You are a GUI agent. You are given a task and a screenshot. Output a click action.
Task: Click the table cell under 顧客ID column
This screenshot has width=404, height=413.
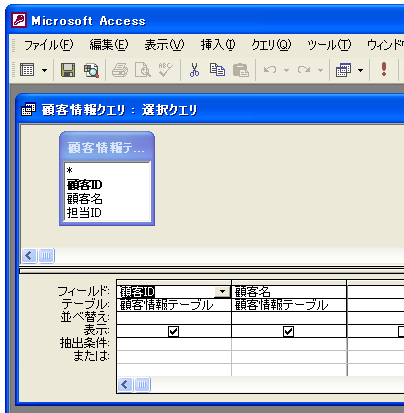[x=174, y=305]
